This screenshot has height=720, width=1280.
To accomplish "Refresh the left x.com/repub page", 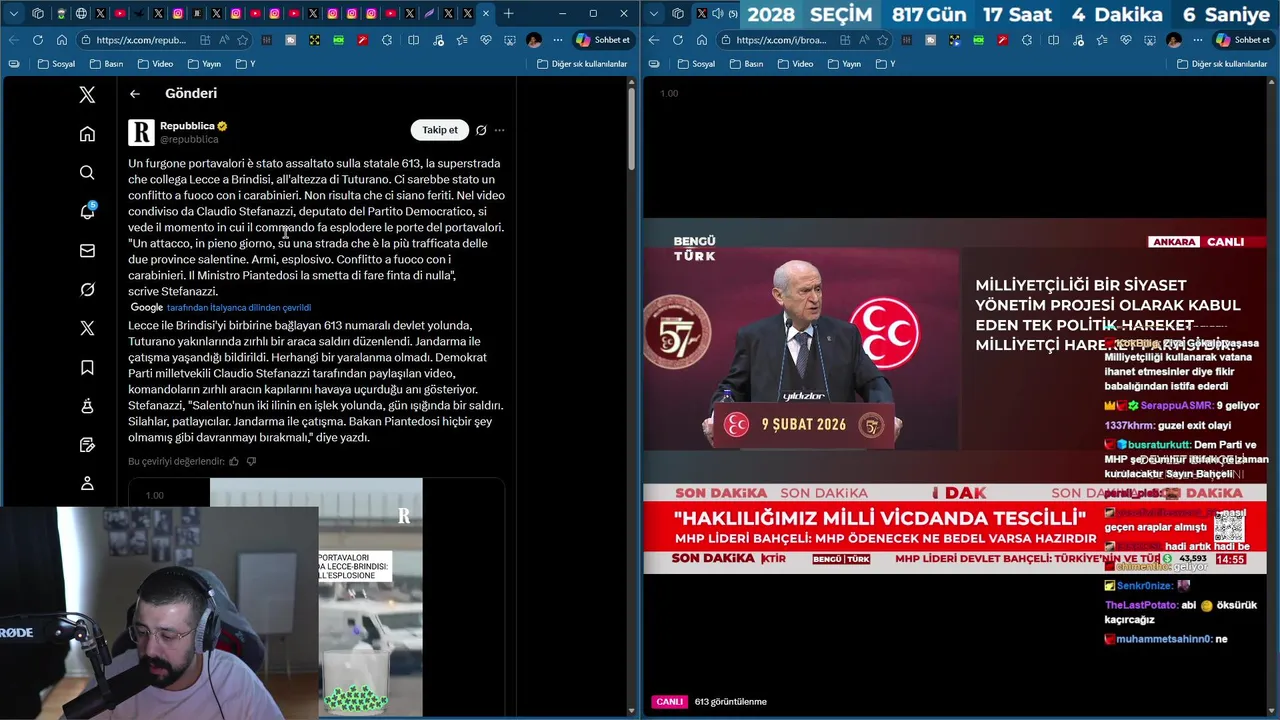I will (x=38, y=40).
